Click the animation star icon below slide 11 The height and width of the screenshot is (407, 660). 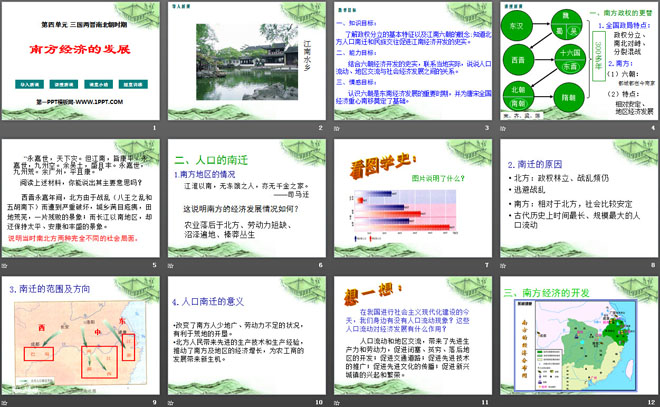(x=337, y=403)
